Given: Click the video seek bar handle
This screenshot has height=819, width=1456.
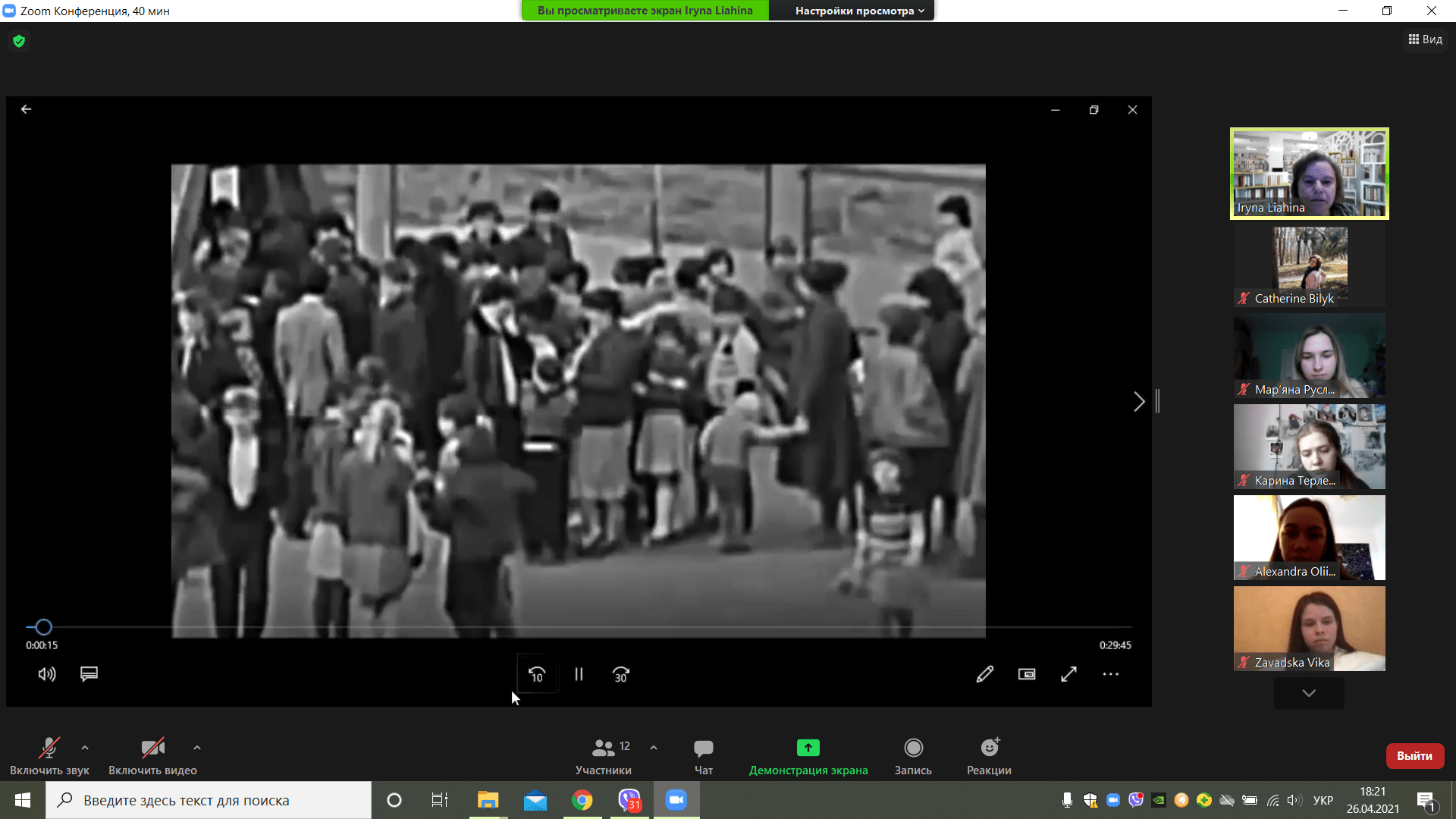Looking at the screenshot, I should [44, 627].
